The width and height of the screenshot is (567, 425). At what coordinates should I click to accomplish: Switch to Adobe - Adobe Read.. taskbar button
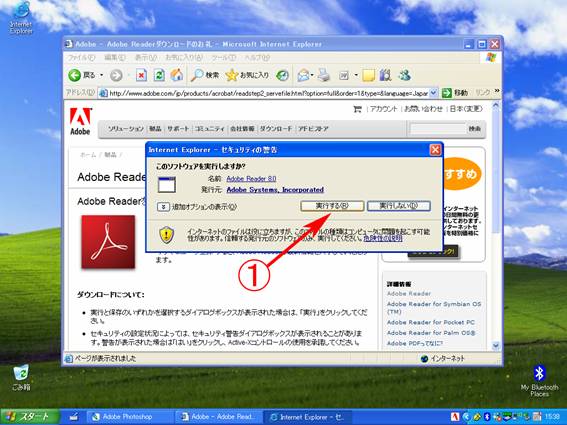point(218,417)
